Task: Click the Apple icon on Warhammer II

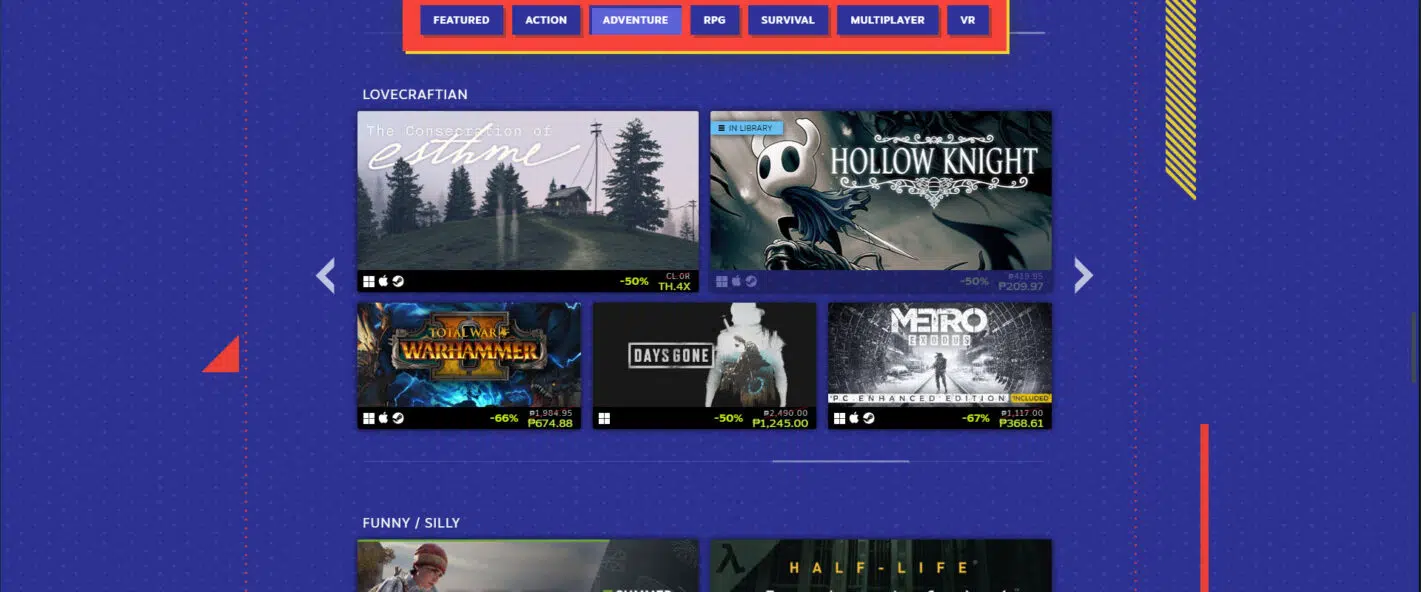Action: pos(383,419)
